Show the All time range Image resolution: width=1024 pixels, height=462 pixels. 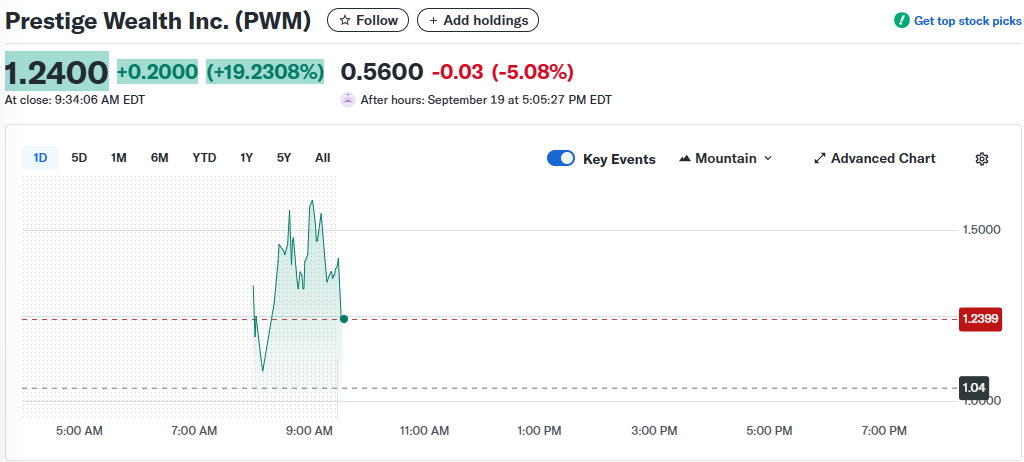(x=322, y=158)
